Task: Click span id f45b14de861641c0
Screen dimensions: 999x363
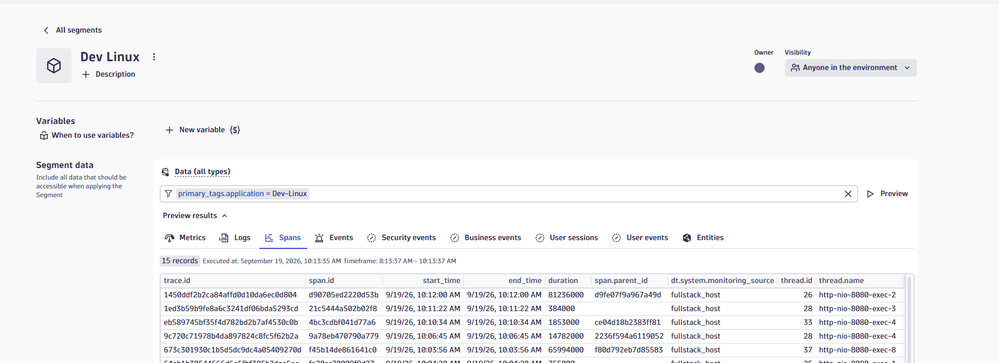Action: [343, 350]
